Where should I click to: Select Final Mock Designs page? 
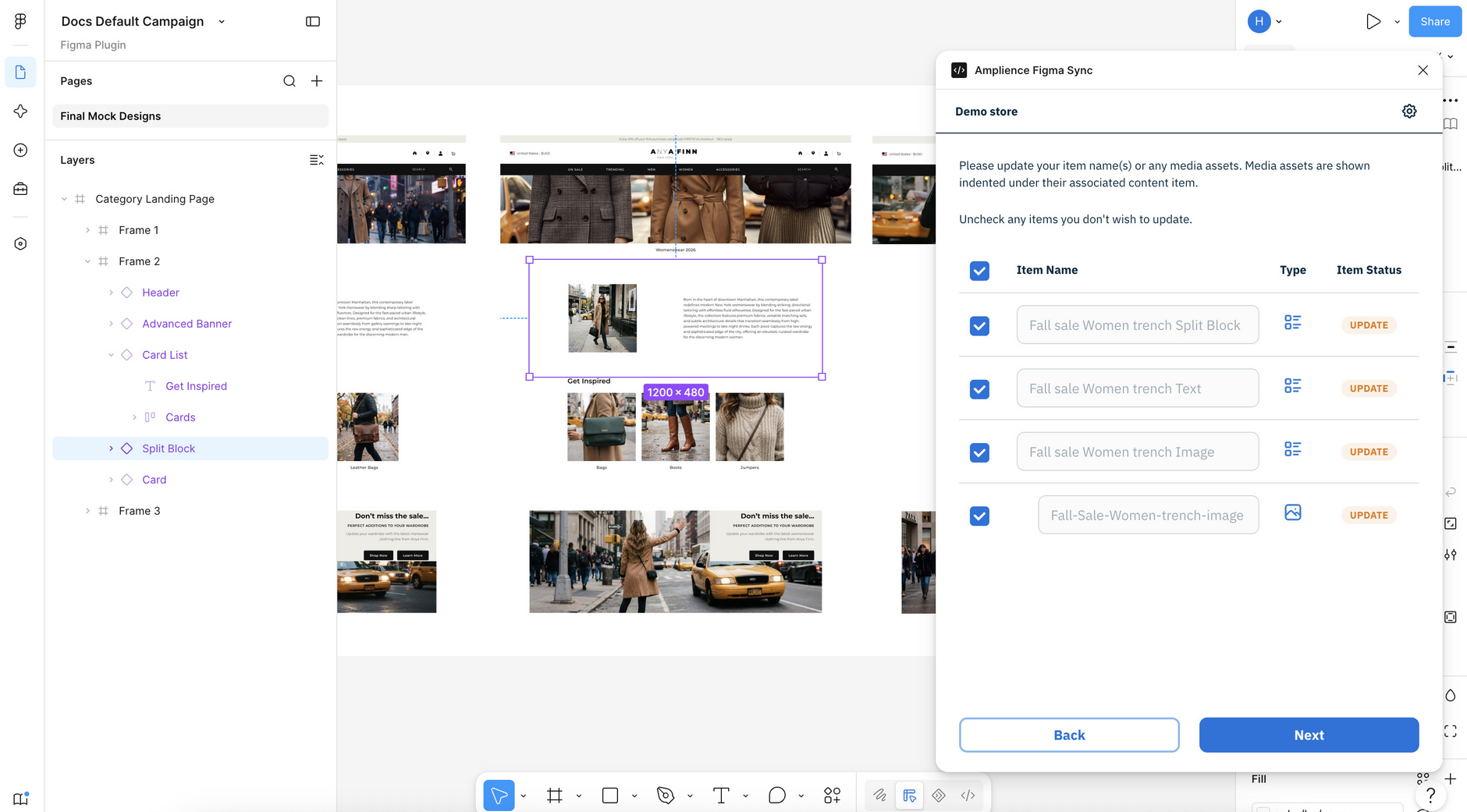190,116
